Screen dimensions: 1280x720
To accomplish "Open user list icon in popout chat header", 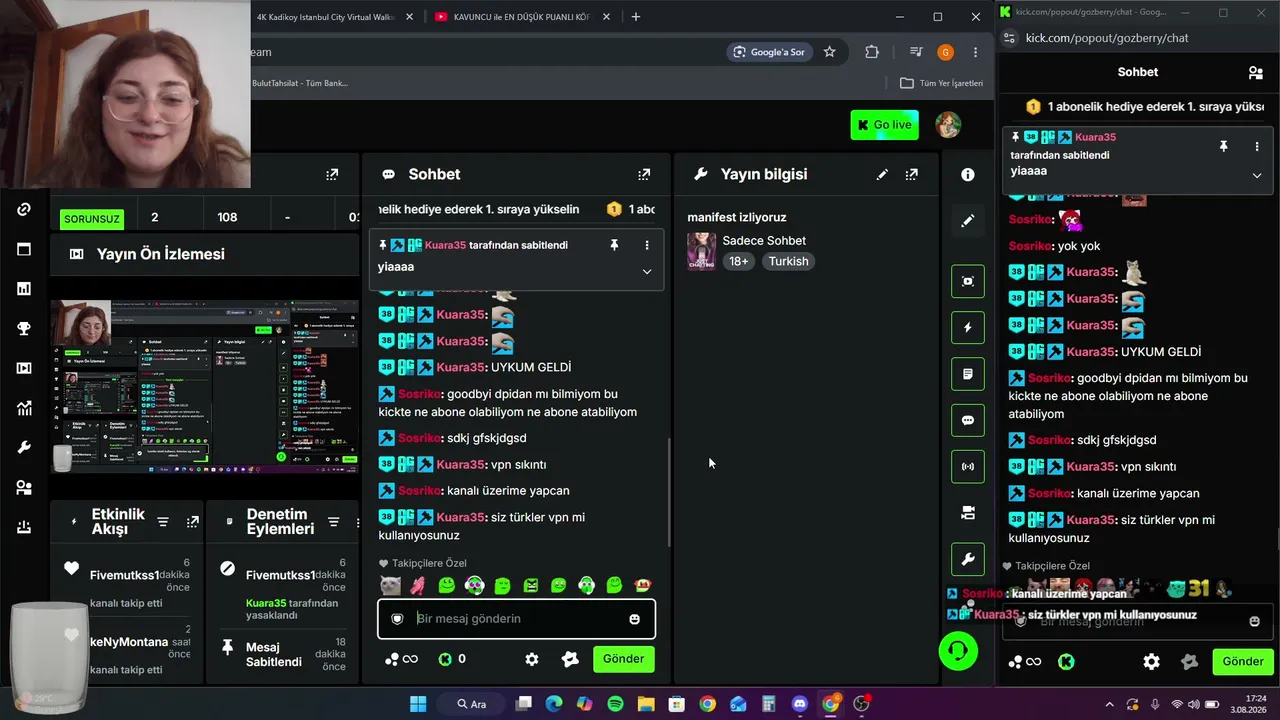I will pos(1255,72).
